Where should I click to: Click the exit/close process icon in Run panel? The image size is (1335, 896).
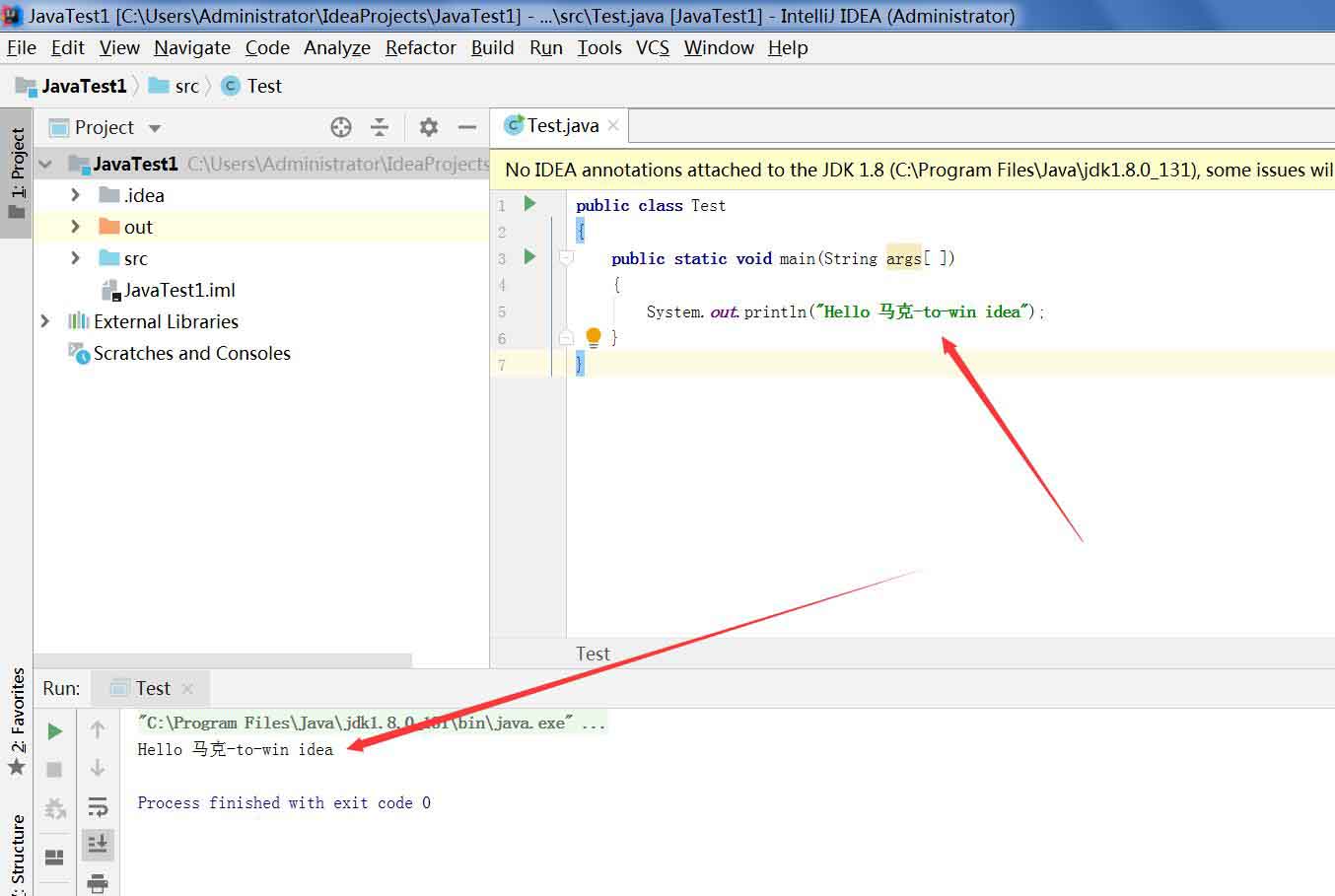click(x=55, y=809)
